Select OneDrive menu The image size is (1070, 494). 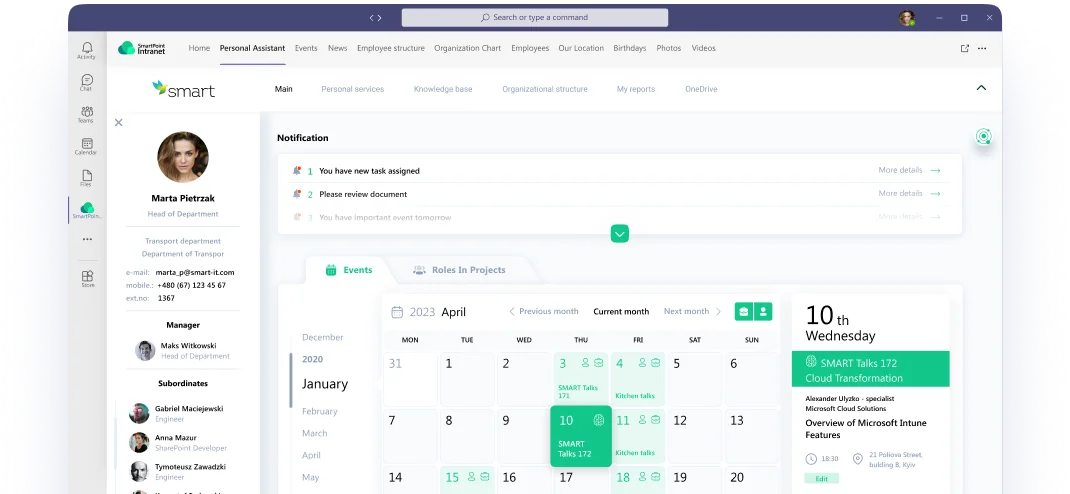701,89
